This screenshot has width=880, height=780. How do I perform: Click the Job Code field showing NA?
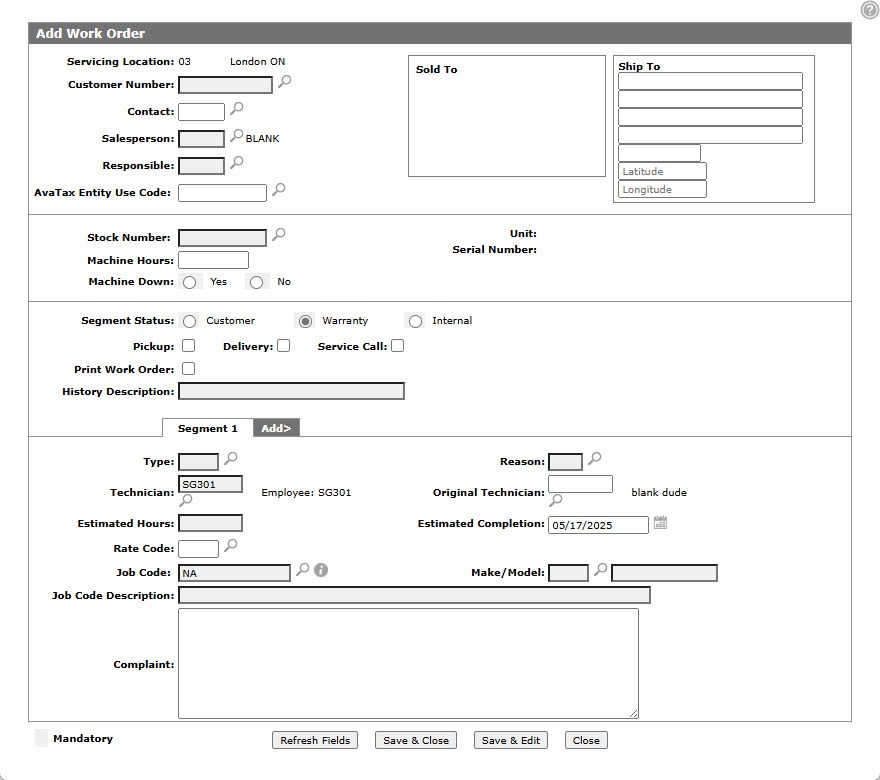coord(235,573)
